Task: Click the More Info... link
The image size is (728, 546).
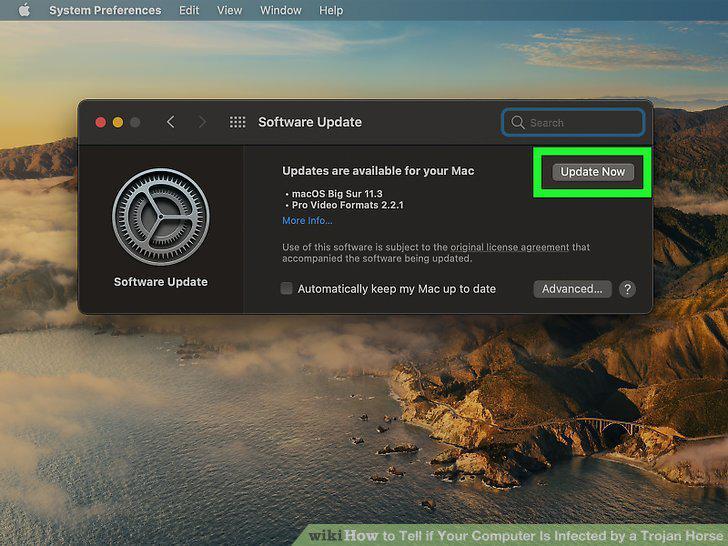Action: point(307,221)
